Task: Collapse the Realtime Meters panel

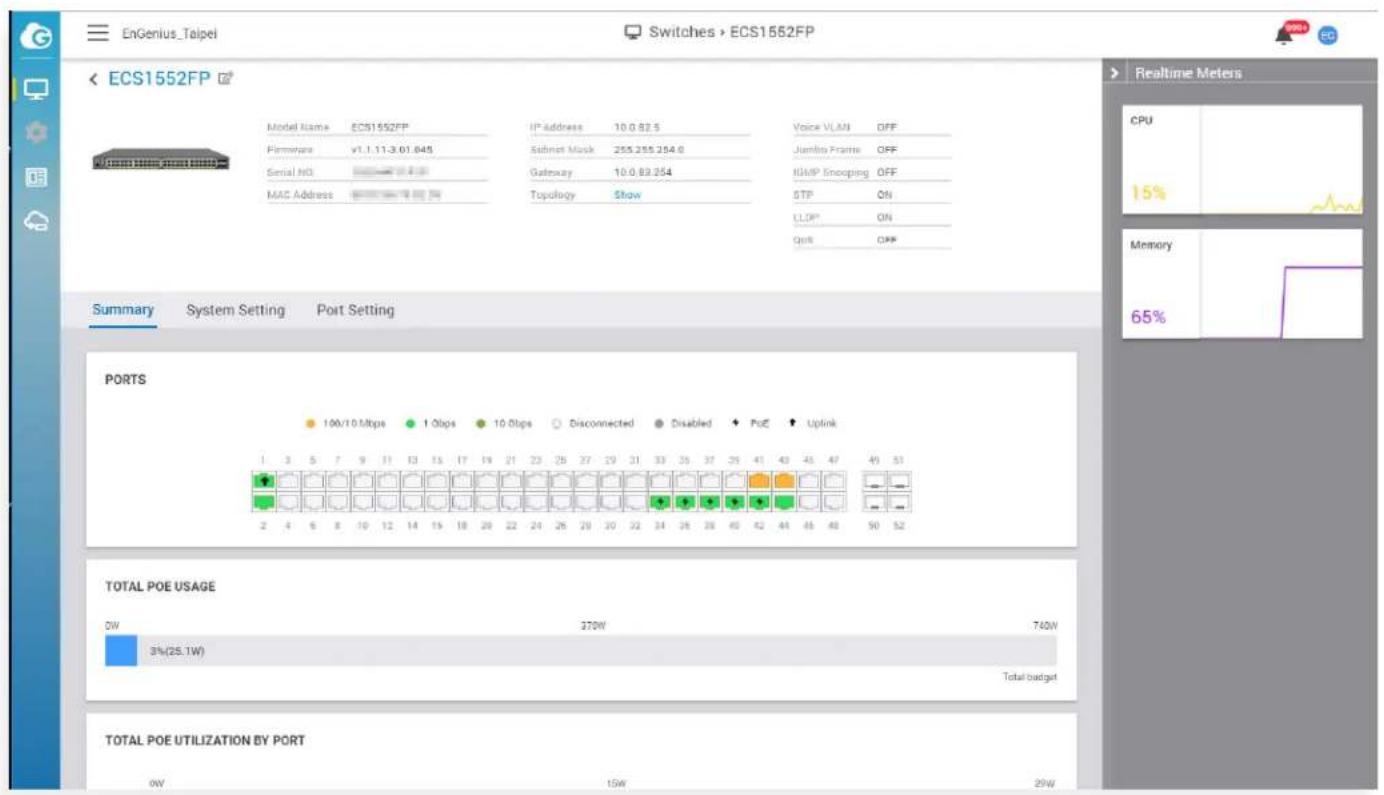Action: click(x=1115, y=73)
